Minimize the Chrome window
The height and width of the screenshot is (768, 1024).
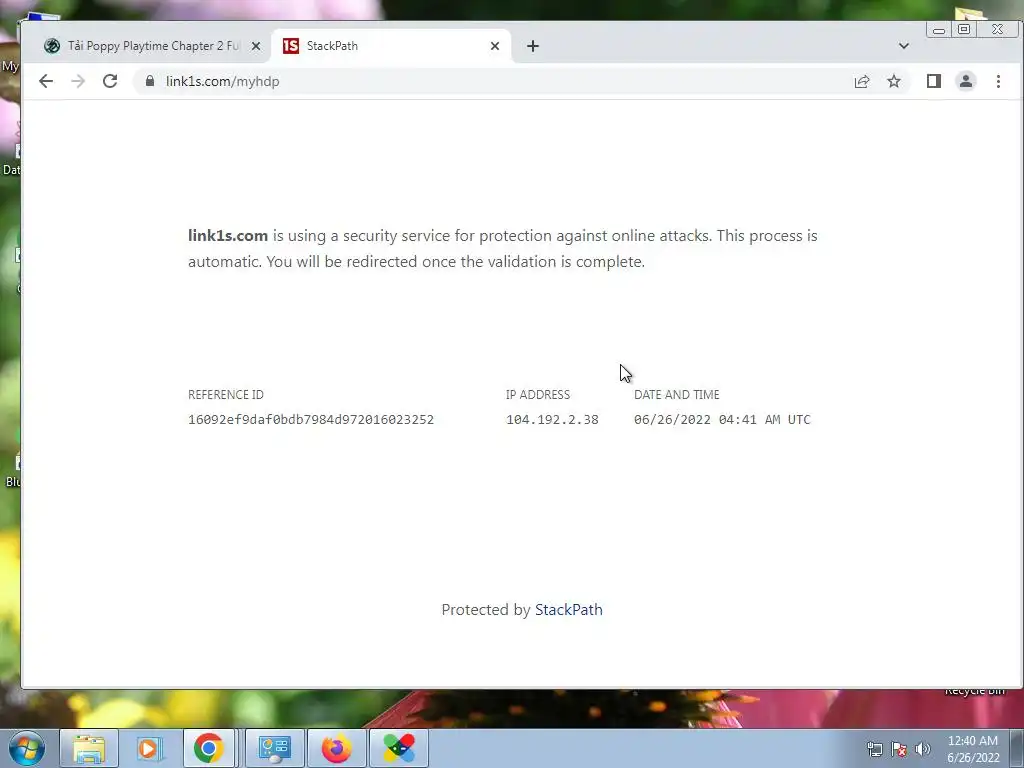938,29
